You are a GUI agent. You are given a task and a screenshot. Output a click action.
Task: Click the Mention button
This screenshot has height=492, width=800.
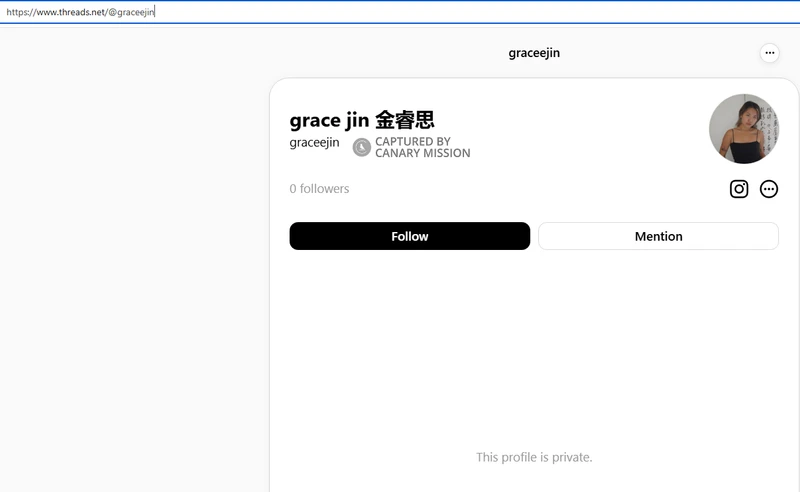[658, 236]
